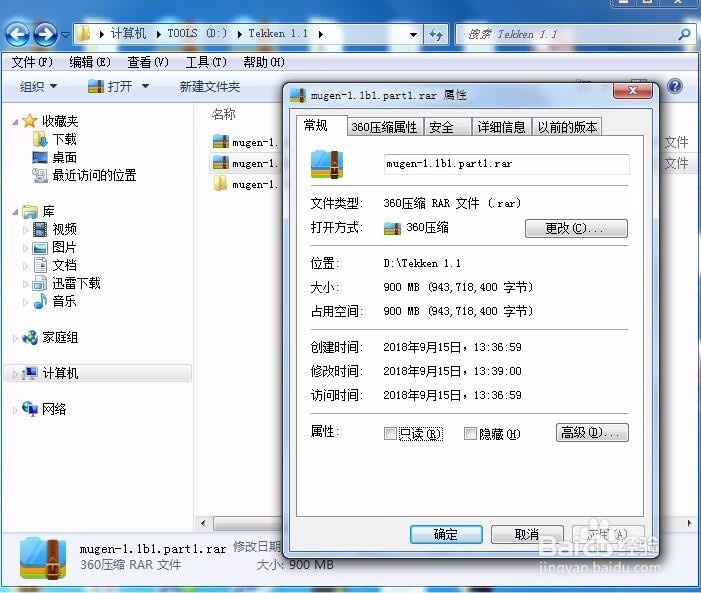Click 新建文件夹 toolbar button

coord(210,86)
